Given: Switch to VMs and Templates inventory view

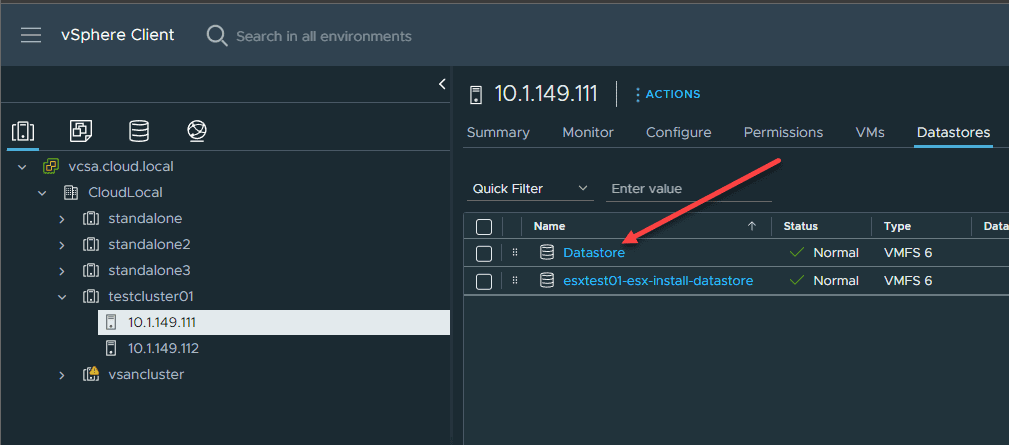Looking at the screenshot, I should tap(81, 131).
